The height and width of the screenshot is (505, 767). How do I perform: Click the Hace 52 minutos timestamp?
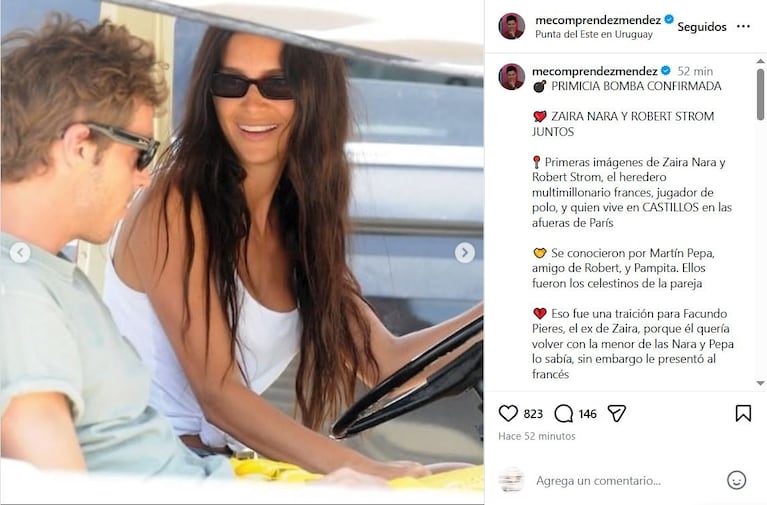[537, 436]
